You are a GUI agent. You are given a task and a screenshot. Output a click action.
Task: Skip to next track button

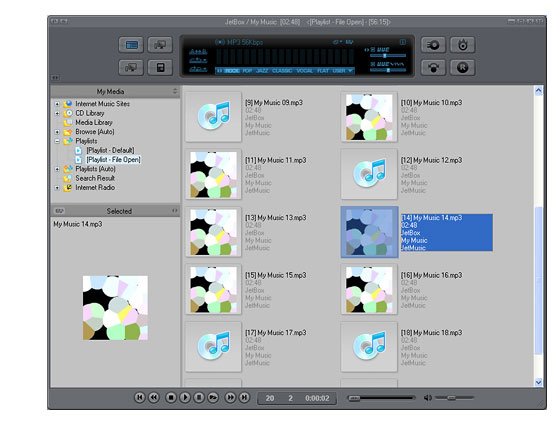point(244,397)
